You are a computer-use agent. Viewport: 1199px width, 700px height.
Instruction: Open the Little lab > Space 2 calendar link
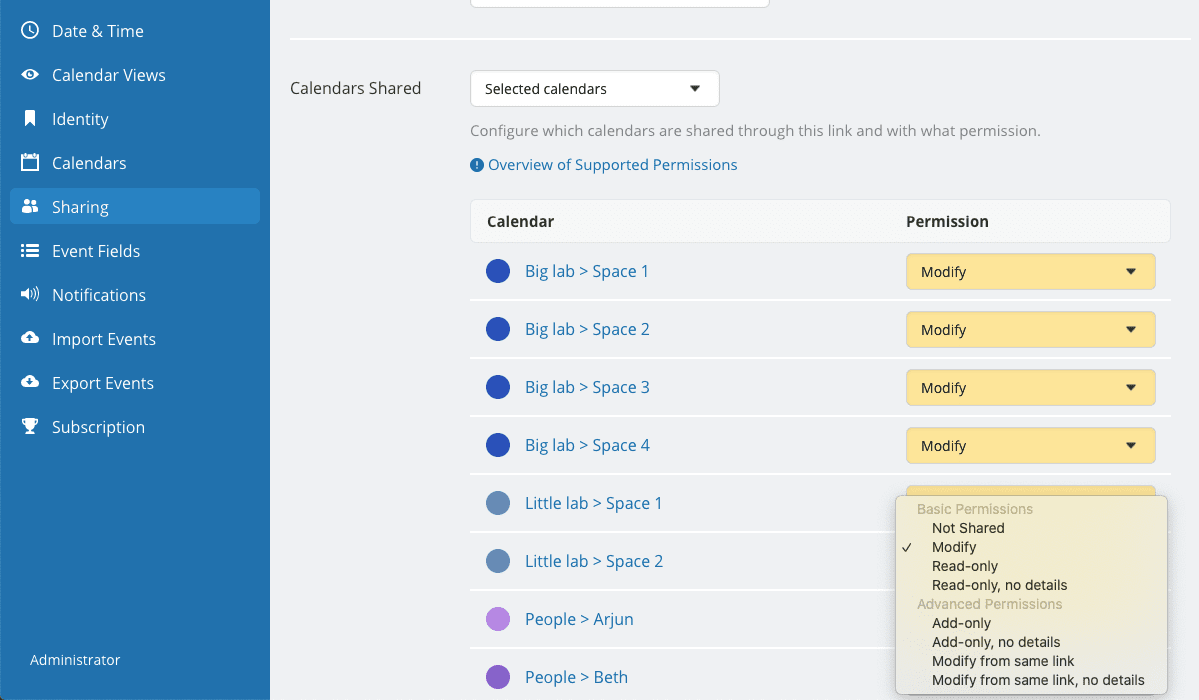click(x=593, y=561)
